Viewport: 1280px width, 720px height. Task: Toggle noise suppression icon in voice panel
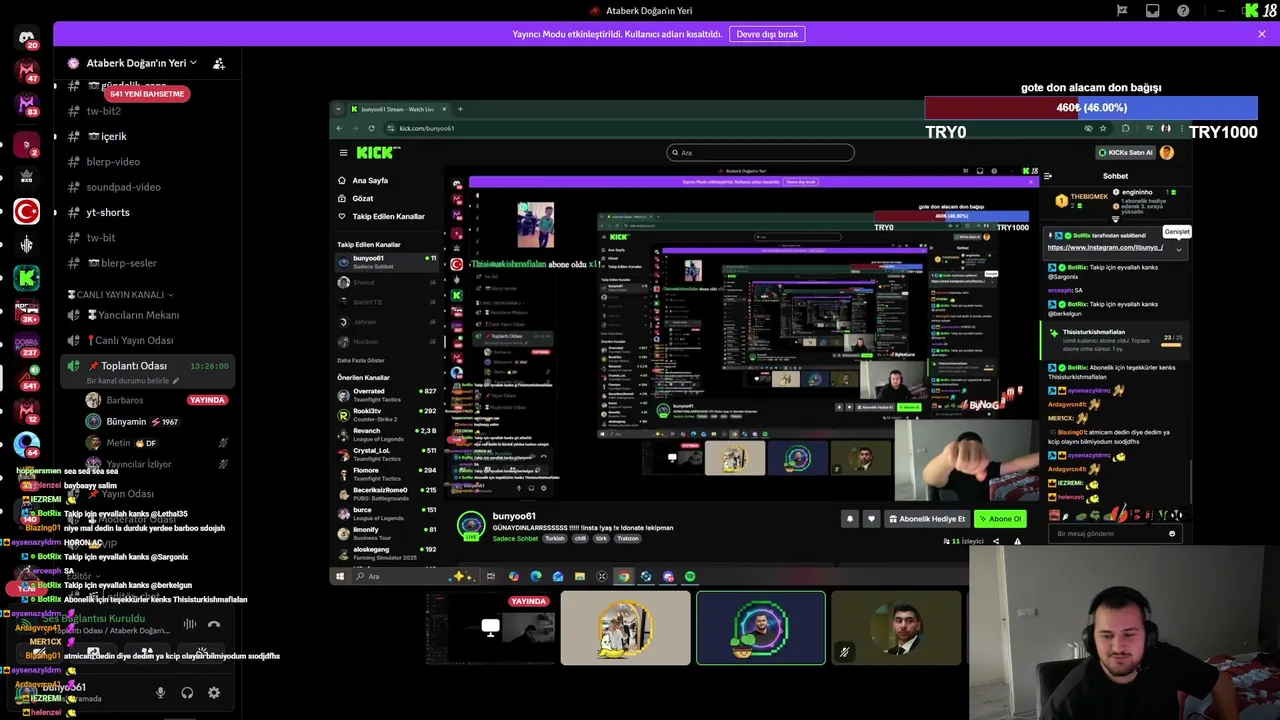189,624
